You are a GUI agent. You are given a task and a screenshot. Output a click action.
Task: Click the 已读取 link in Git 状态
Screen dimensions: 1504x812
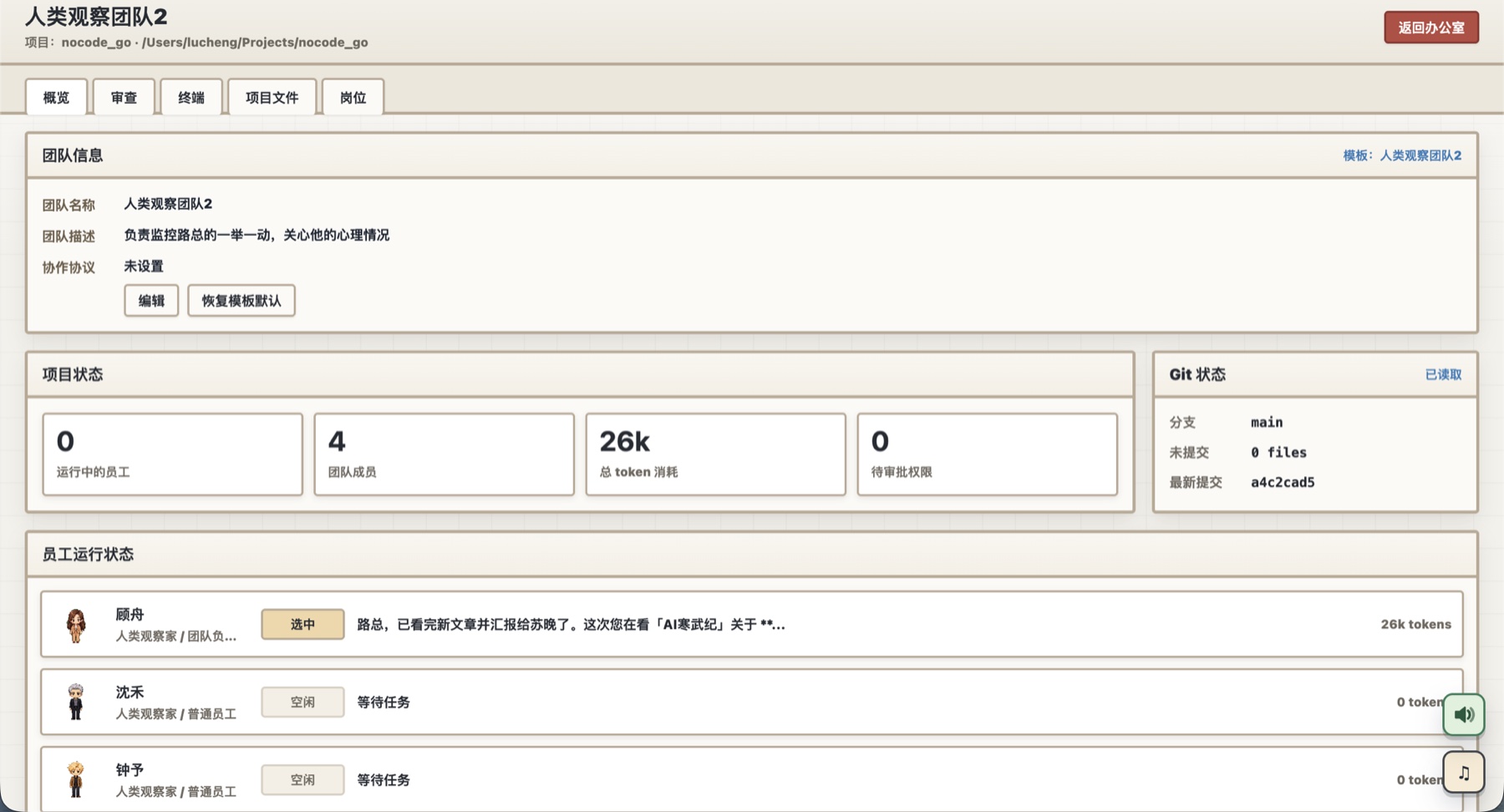coord(1443,374)
